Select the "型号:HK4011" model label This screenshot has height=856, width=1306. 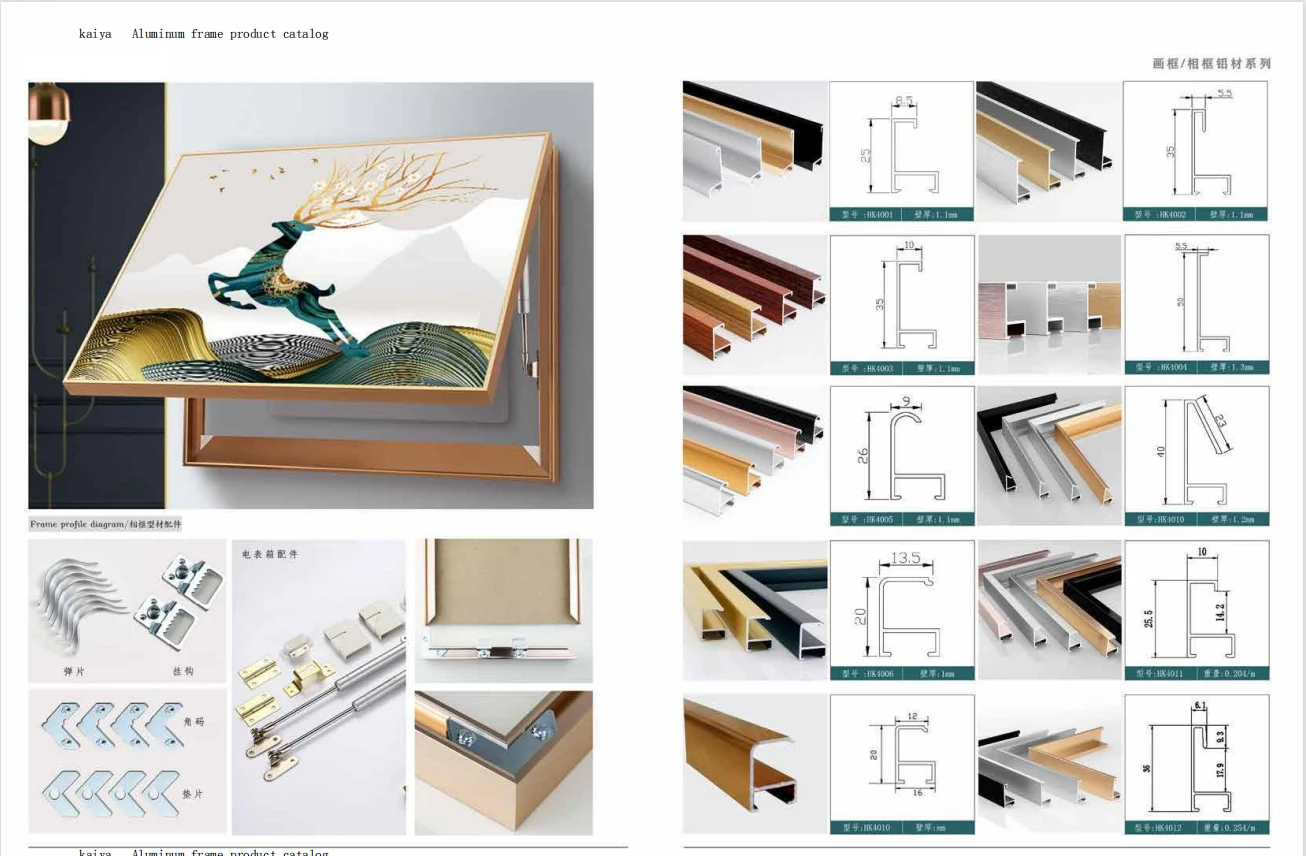tap(1160, 674)
